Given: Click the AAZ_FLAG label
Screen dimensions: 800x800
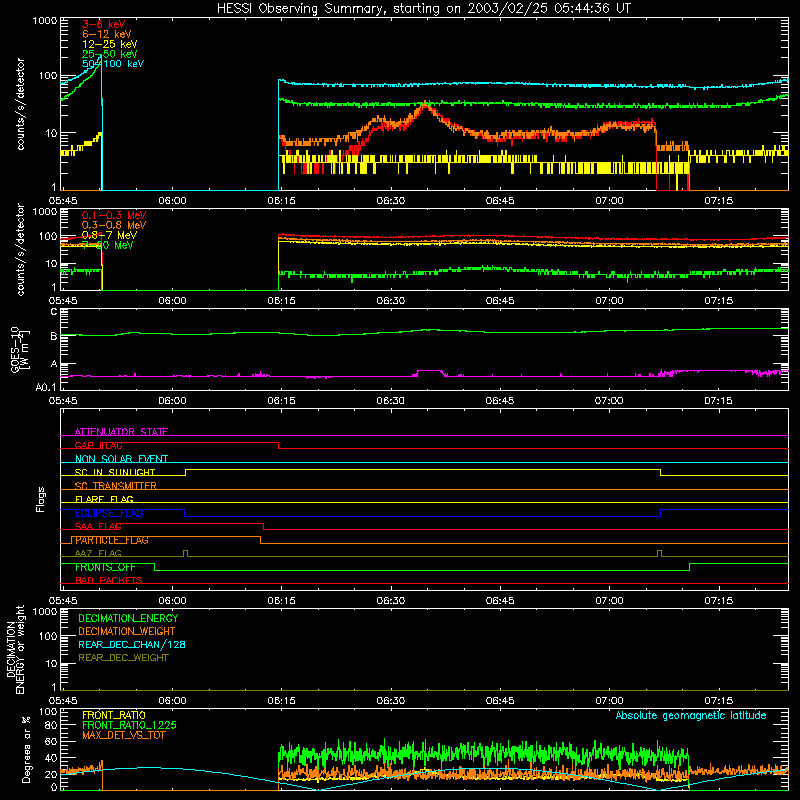Looking at the screenshot, I should tap(98, 553).
